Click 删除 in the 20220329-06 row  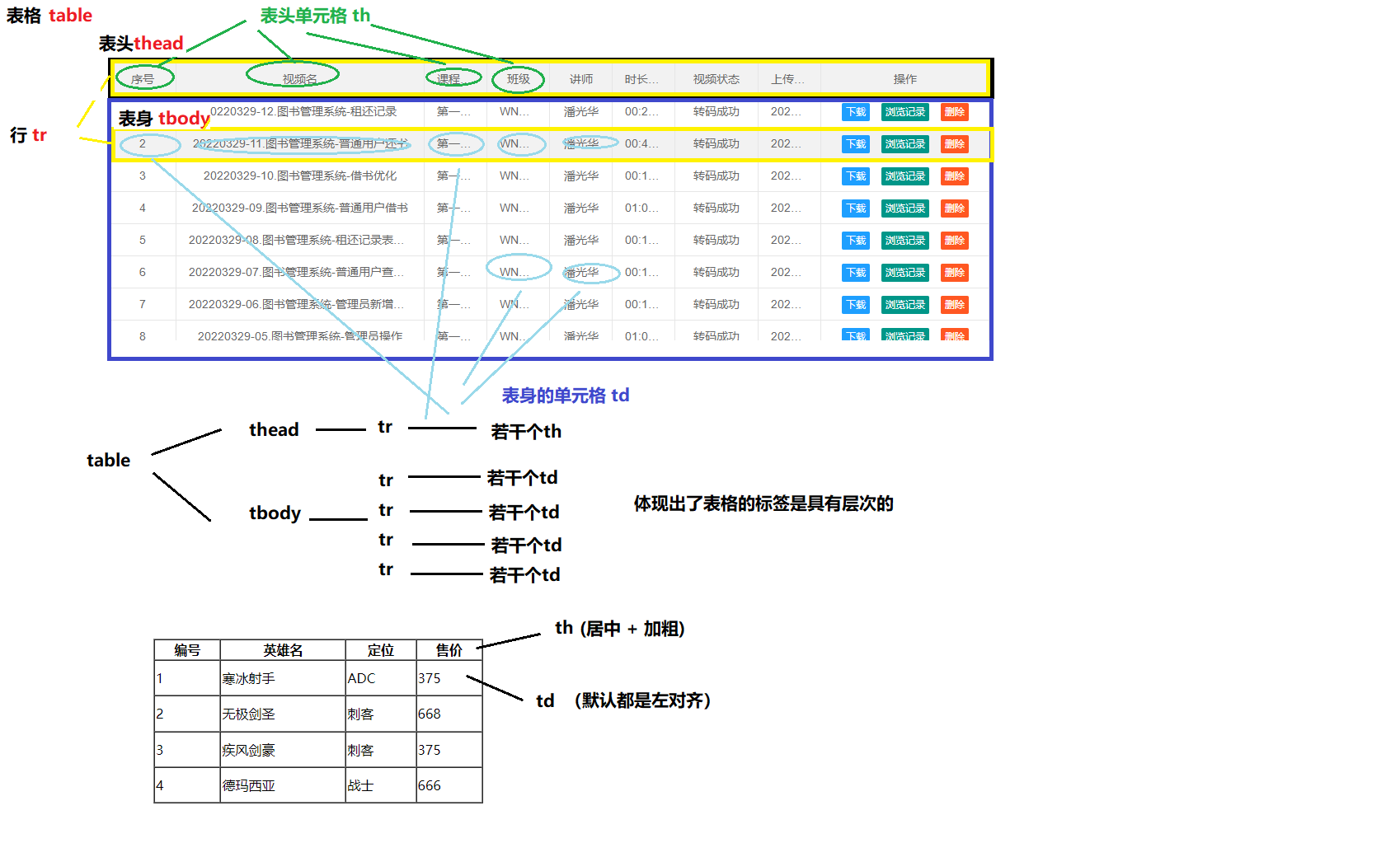click(954, 305)
